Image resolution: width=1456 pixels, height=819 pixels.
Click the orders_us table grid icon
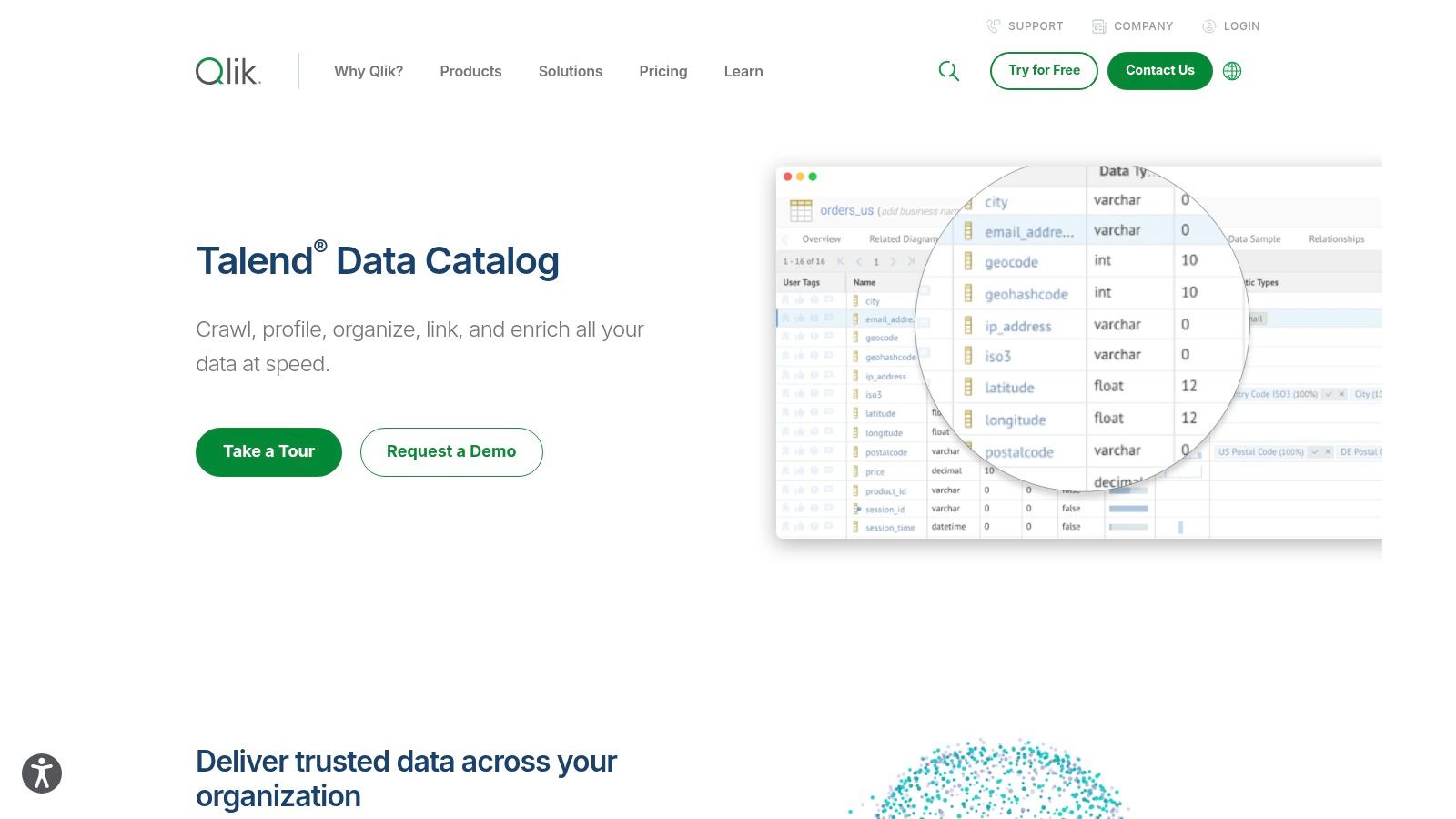pyautogui.click(x=801, y=209)
